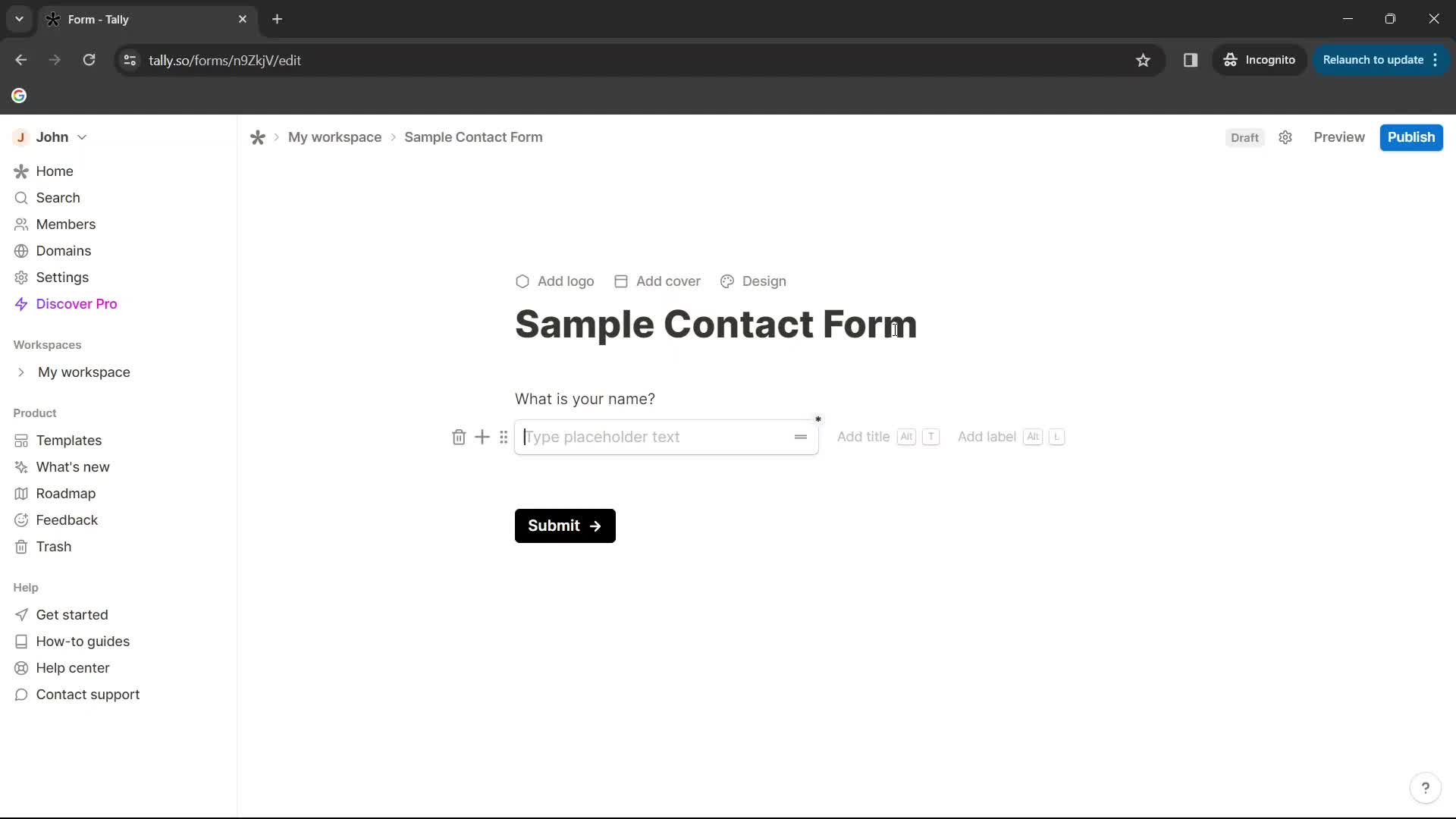Click the Publish button
The width and height of the screenshot is (1456, 819).
[1412, 137]
